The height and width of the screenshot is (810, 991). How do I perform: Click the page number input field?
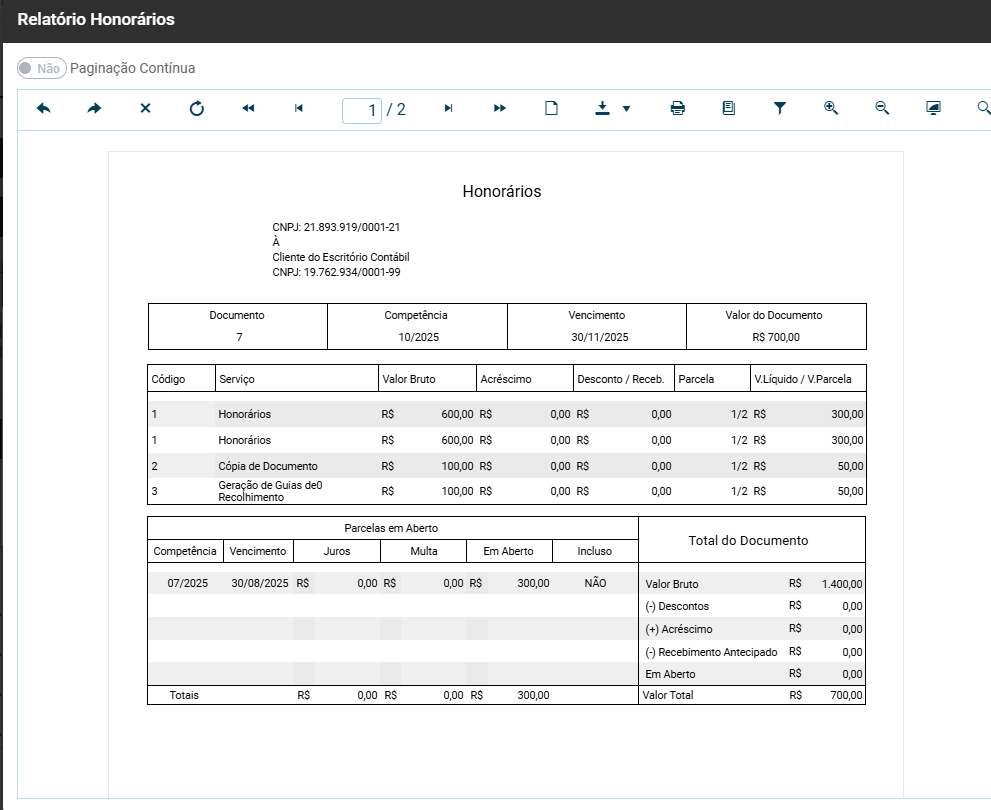coord(362,109)
